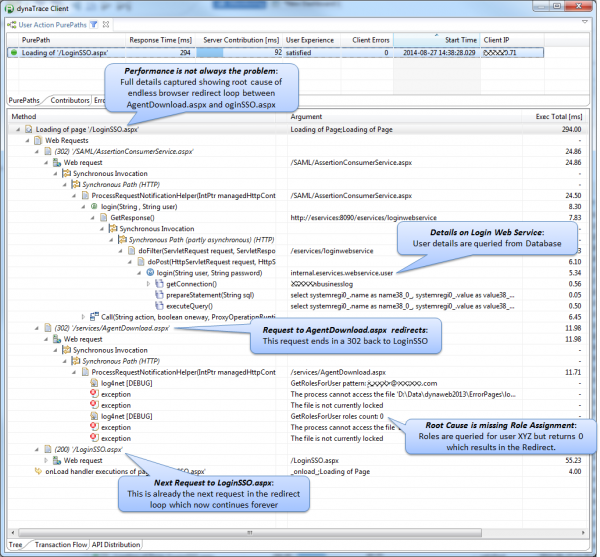Image resolution: width=600 pixels, height=557 pixels.
Task: Sort by Server Contribution [ms] column
Action: point(239,40)
